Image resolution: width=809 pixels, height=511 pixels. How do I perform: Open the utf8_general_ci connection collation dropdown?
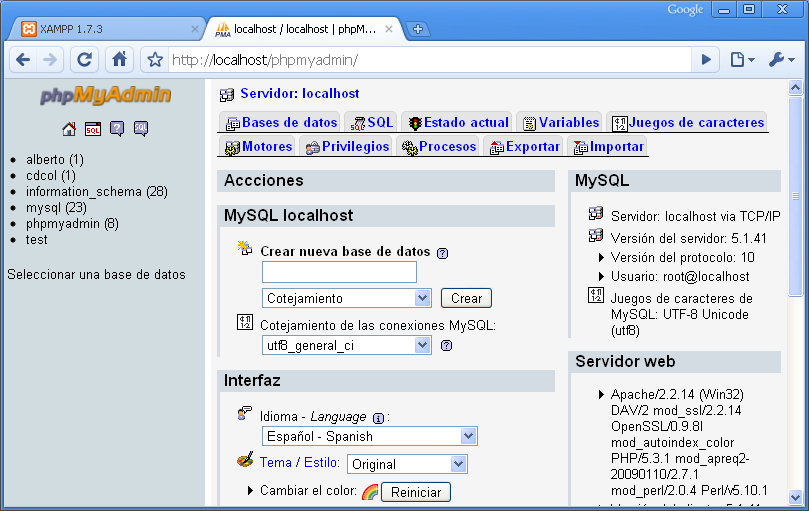pos(347,345)
